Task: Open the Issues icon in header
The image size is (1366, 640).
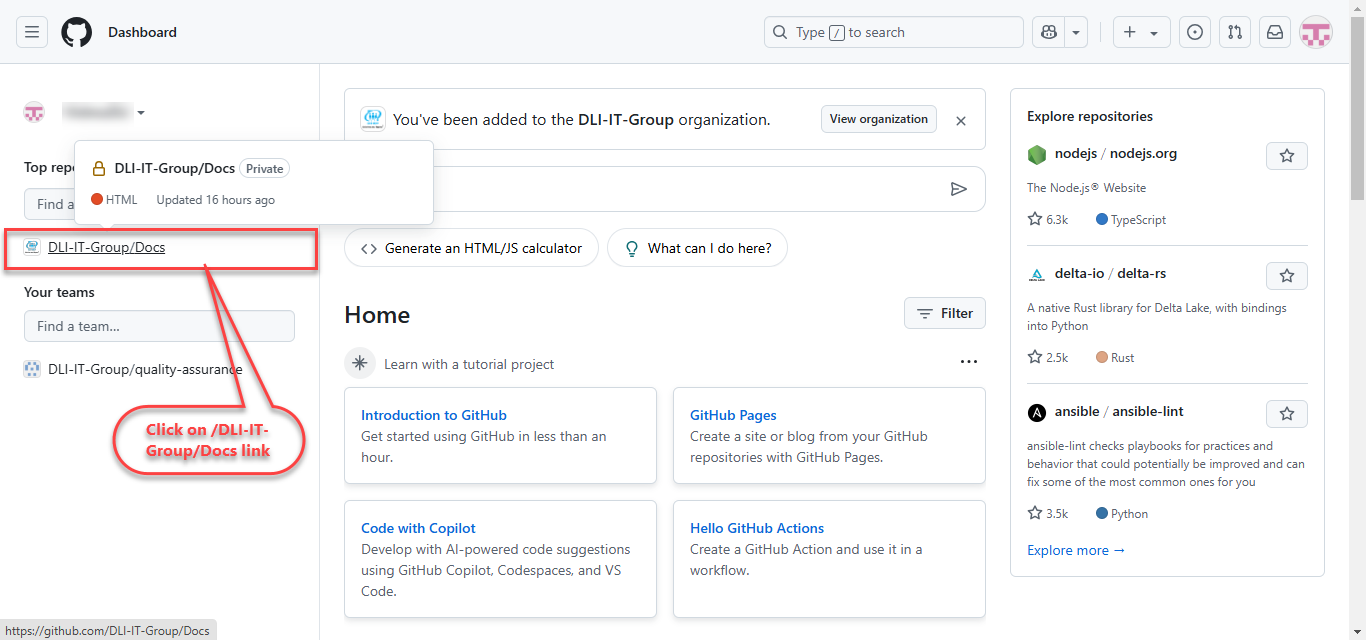Action: click(x=1194, y=32)
